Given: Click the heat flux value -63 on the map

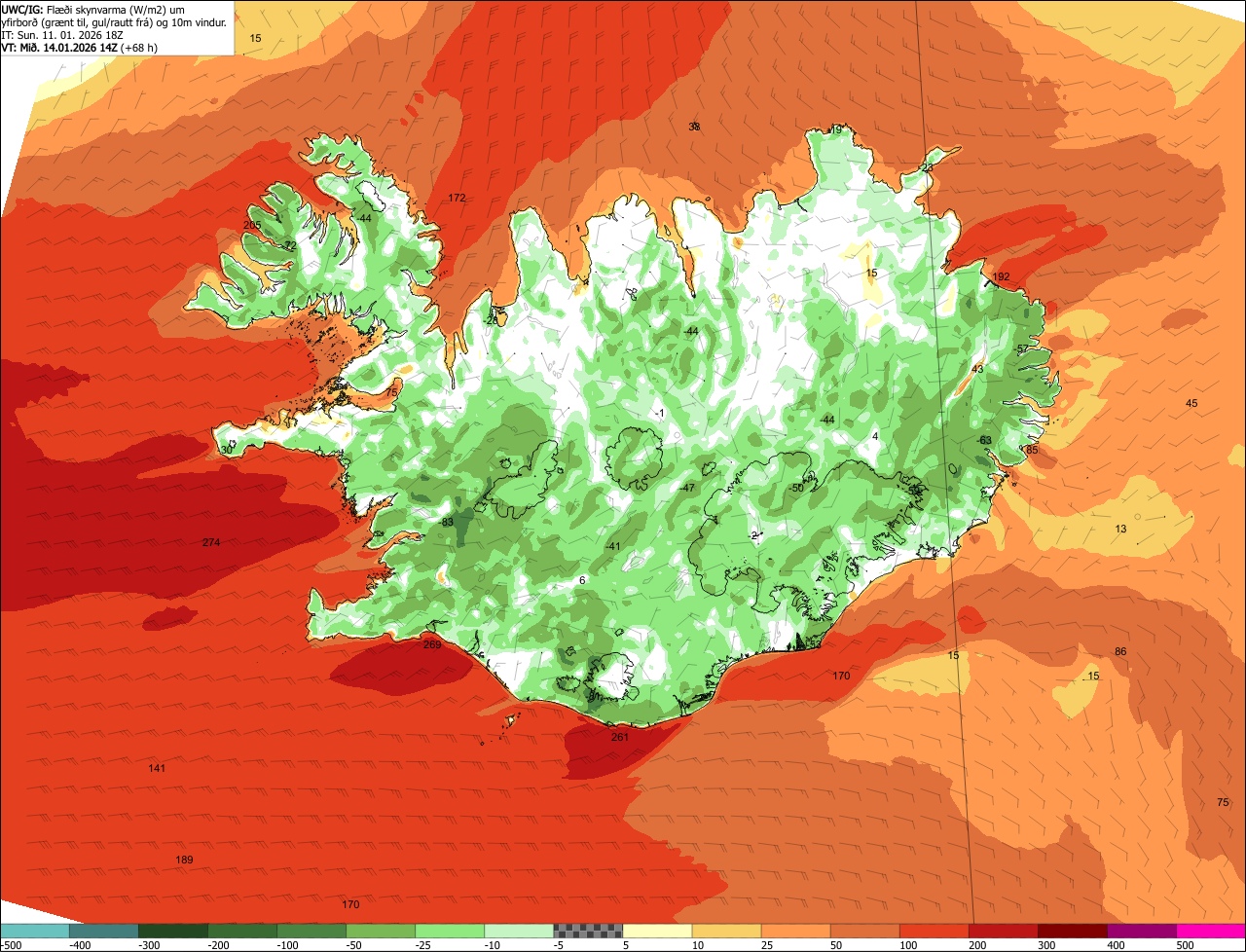Looking at the screenshot, I should pyautogui.click(x=984, y=440).
